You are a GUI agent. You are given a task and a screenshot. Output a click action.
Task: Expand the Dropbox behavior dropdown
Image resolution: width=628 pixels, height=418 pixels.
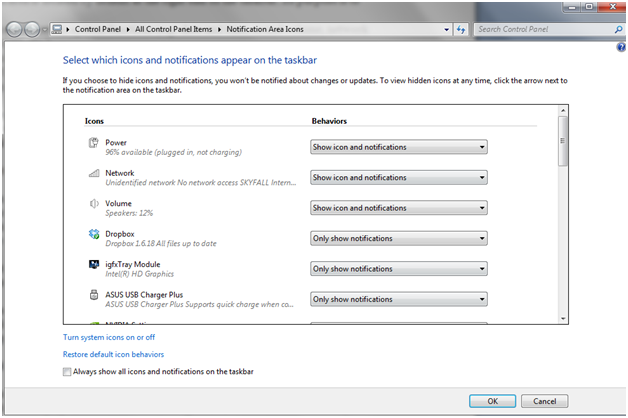click(x=398, y=239)
